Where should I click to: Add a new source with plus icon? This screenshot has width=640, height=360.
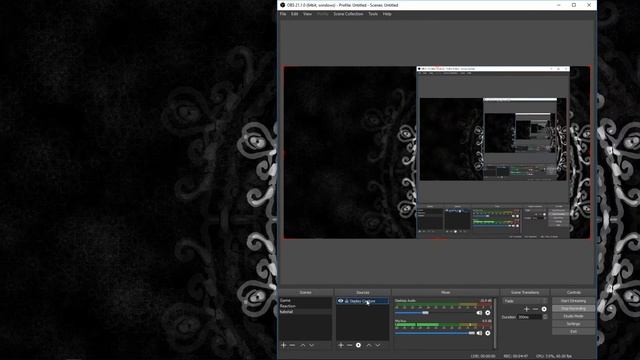tap(341, 345)
